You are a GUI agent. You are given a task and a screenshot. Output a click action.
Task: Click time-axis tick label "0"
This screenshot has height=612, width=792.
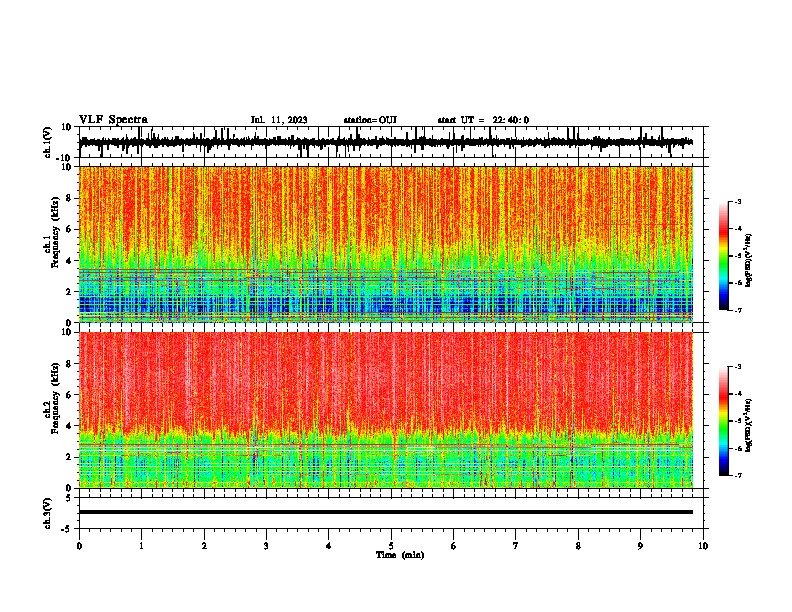click(x=79, y=546)
